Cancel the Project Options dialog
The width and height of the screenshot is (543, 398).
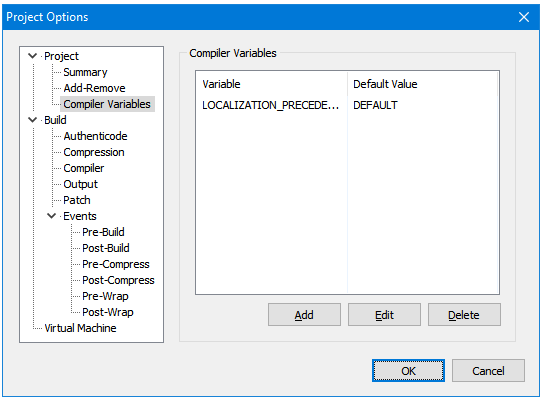tap(488, 371)
